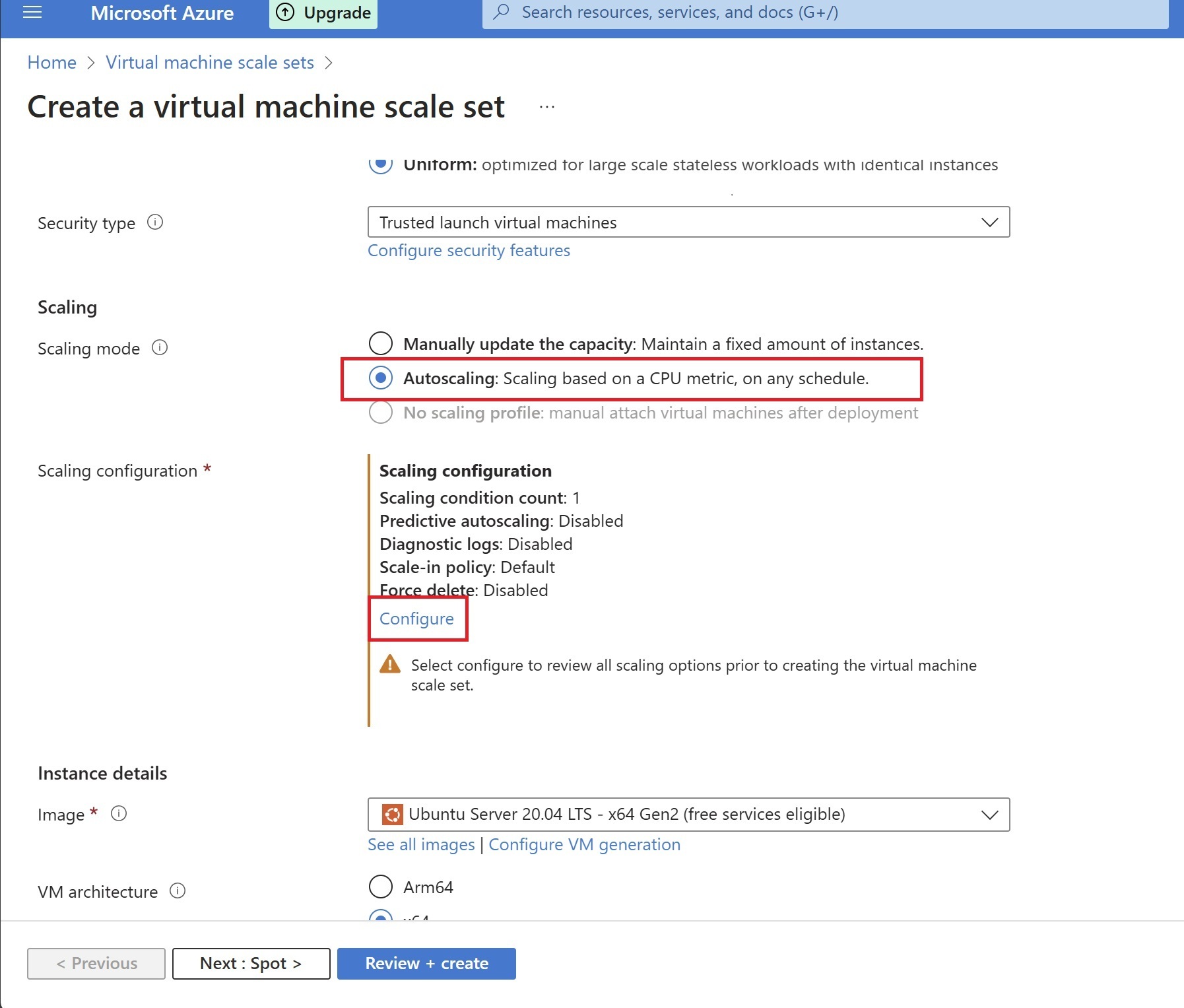Image resolution: width=1184 pixels, height=1008 pixels.
Task: Focus the search resources field
Action: tap(825, 13)
